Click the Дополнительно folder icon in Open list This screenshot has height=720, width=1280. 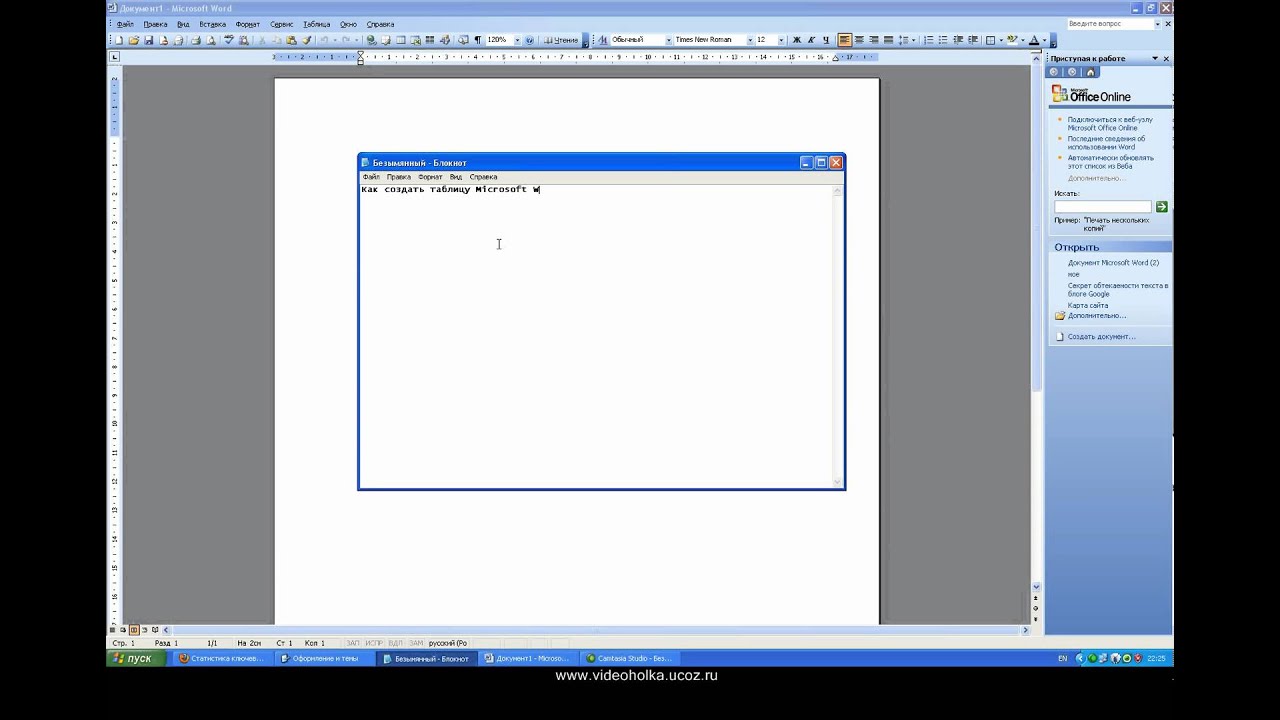click(x=1060, y=316)
